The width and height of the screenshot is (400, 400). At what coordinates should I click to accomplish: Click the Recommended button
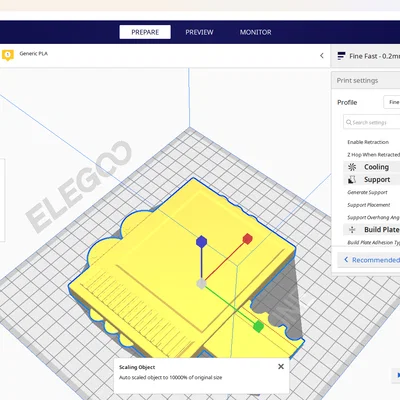[x=369, y=260]
